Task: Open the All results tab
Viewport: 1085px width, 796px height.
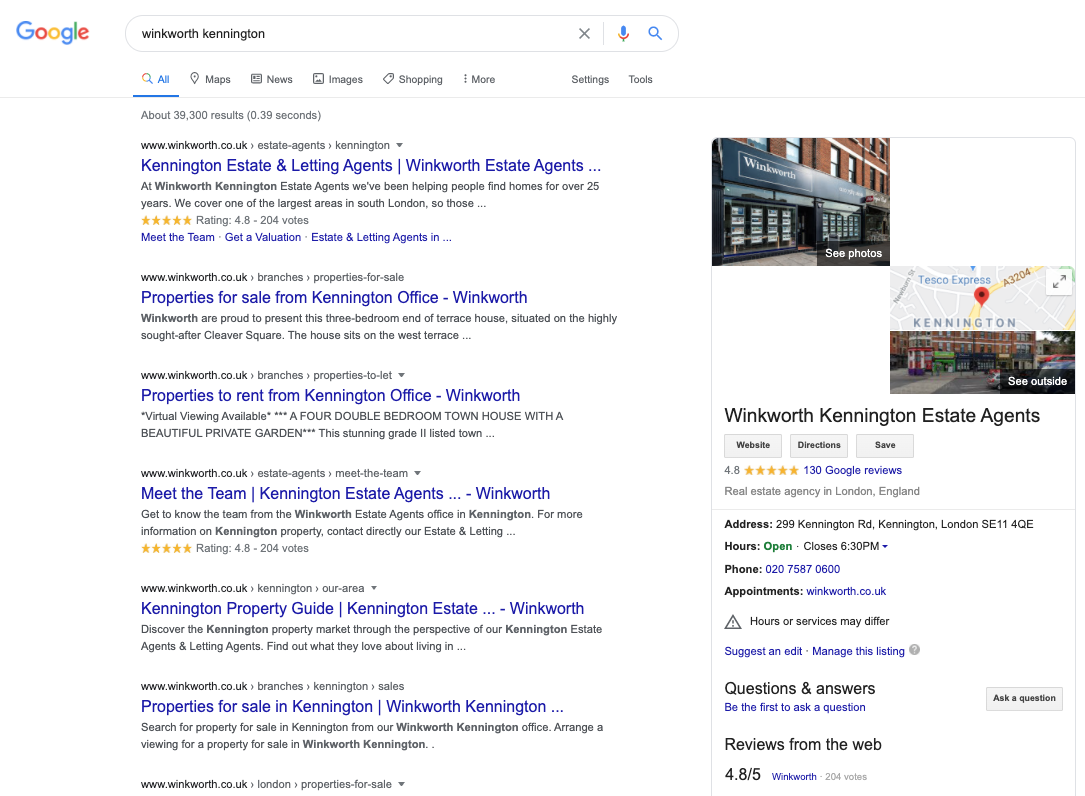Action: (156, 80)
